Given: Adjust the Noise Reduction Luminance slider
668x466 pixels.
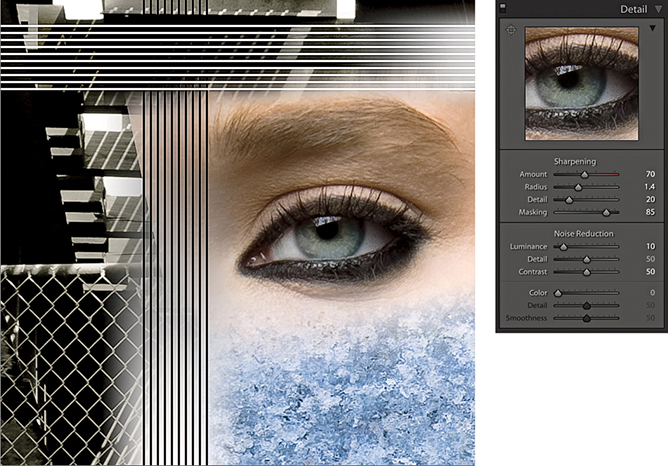Looking at the screenshot, I should click(564, 247).
